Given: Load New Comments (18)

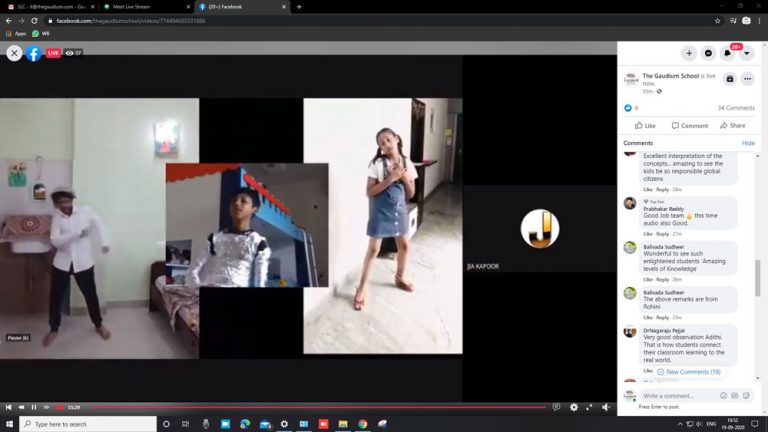Looking at the screenshot, I should (689, 372).
